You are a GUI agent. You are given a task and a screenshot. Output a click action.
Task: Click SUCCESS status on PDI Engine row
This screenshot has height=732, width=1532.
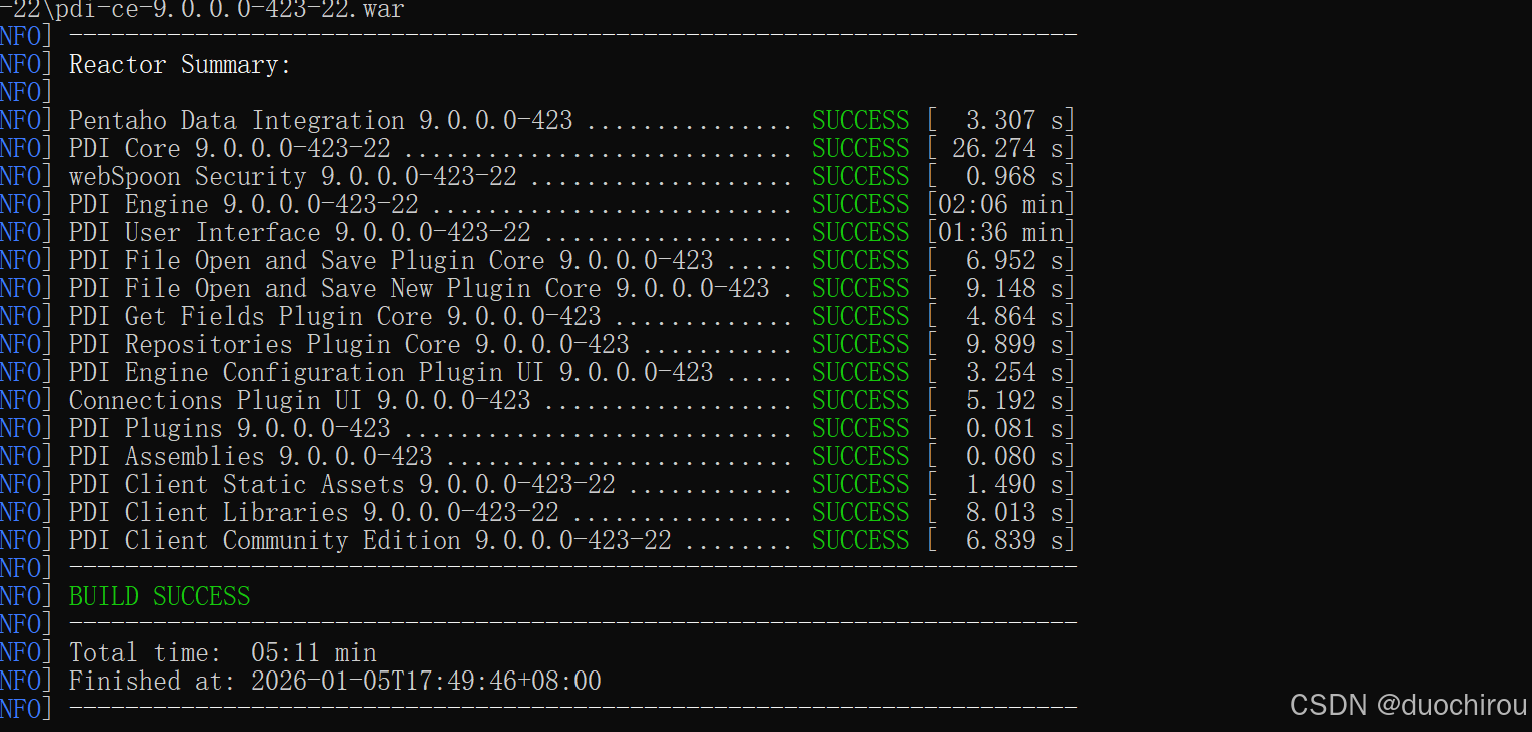(860, 205)
